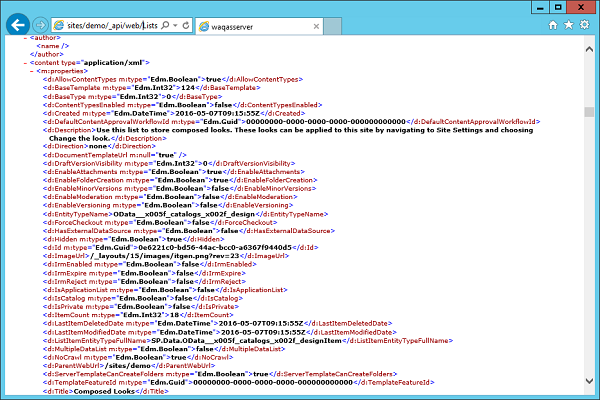Click the TemplateFeatureId zero GUID value

[x=273, y=382]
